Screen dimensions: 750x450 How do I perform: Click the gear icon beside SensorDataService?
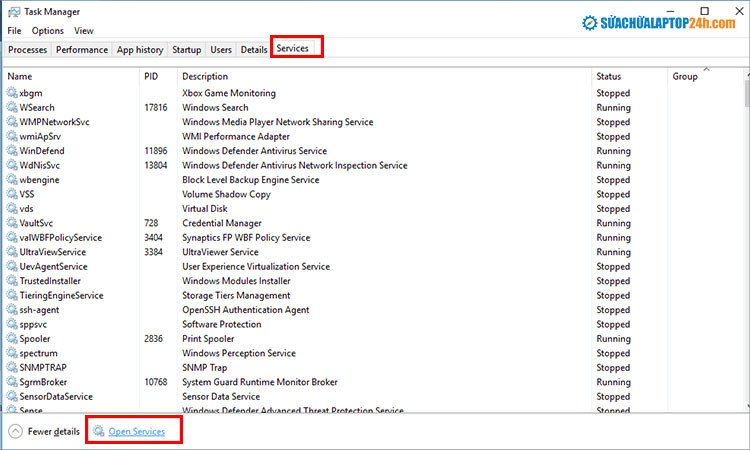point(12,396)
